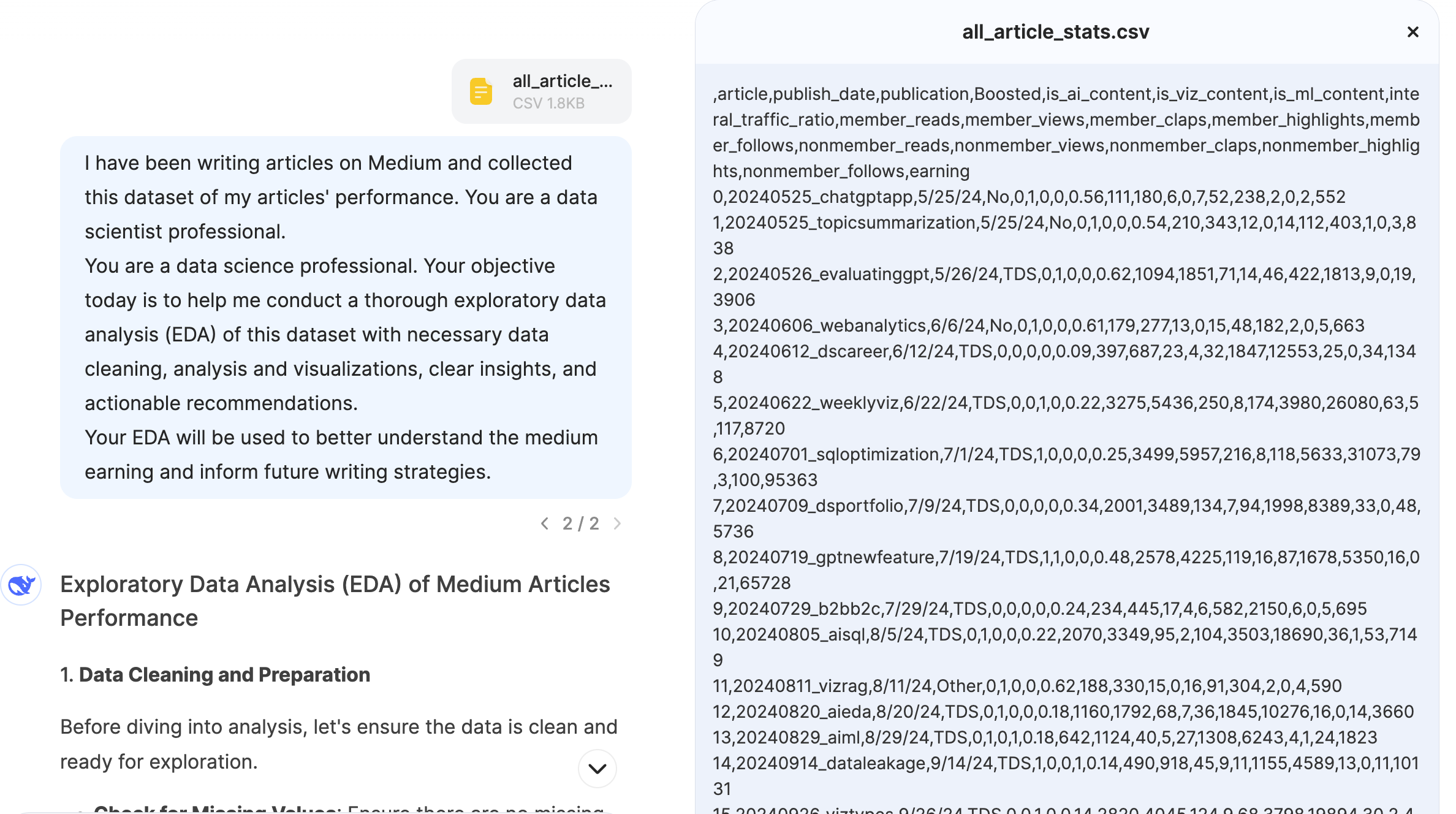Select the 20240525_chatgptapp row in the CSV
Image resolution: width=1456 pixels, height=814 pixels.
coord(1029,197)
